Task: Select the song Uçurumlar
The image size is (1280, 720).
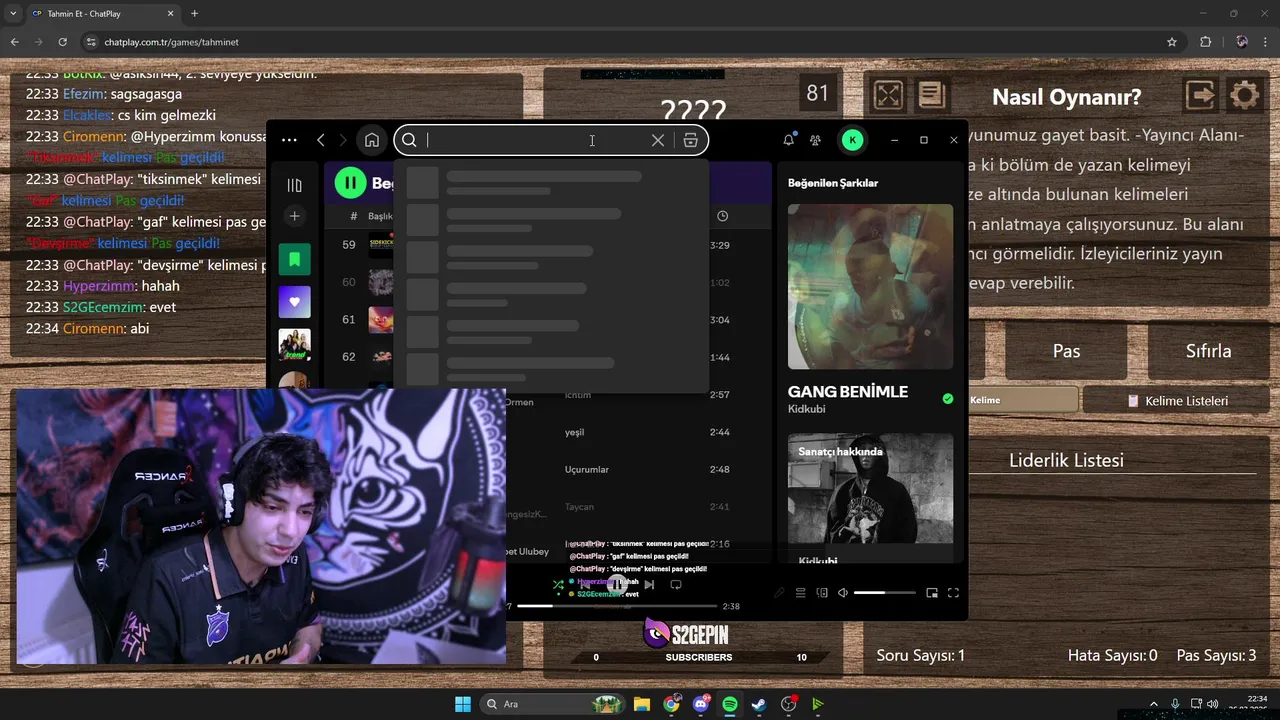Action: [586, 469]
